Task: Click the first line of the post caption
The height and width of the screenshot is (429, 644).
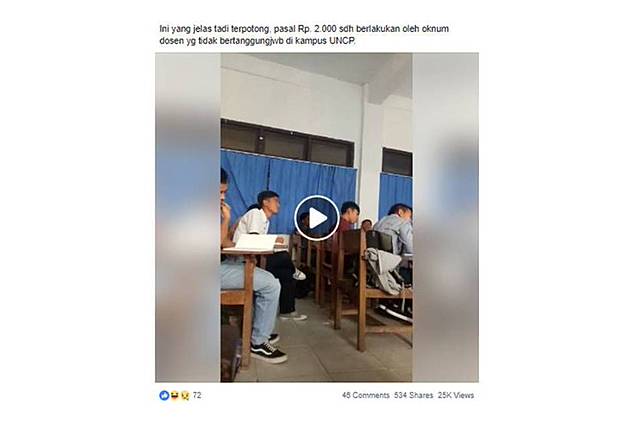Action: 304,29
